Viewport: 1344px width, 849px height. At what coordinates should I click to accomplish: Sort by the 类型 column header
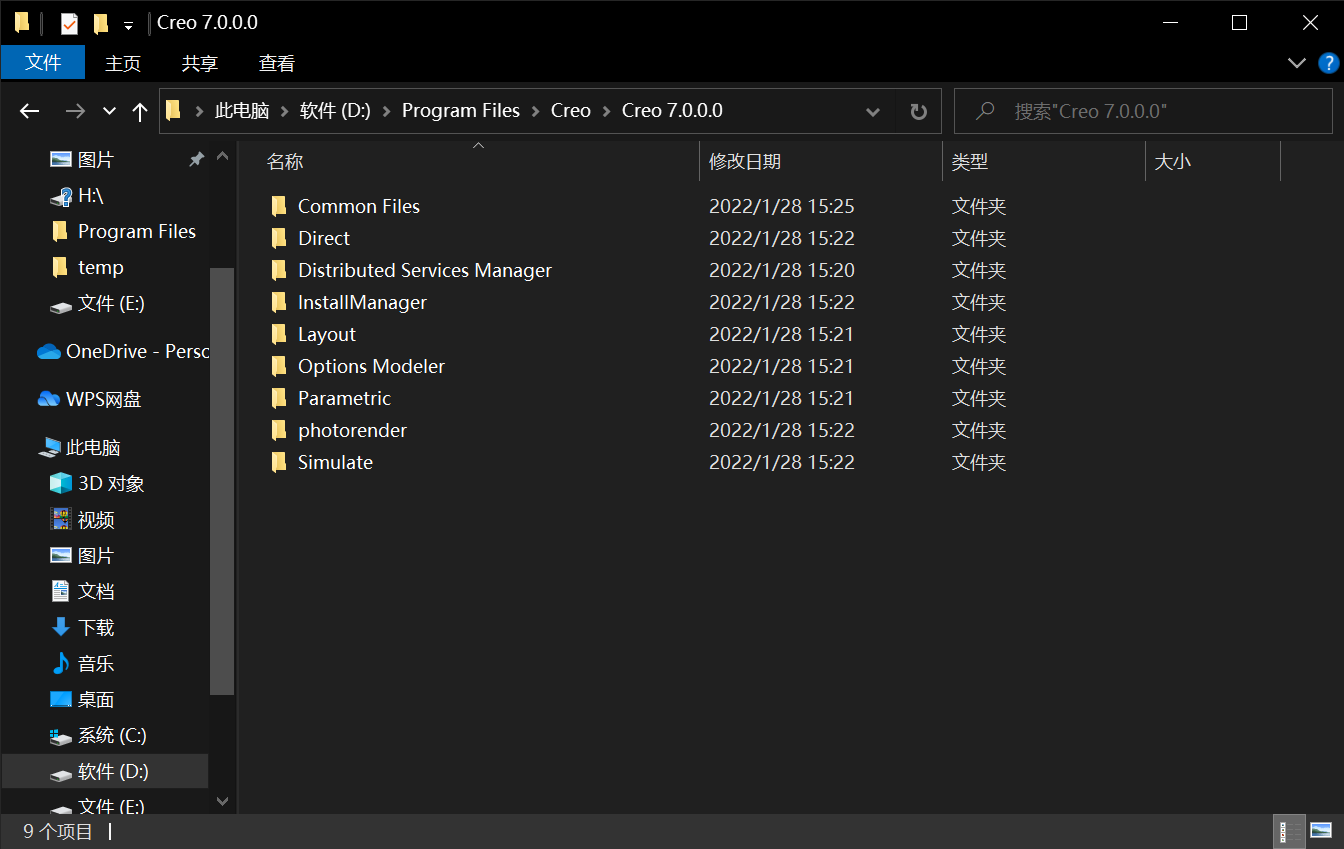click(970, 161)
